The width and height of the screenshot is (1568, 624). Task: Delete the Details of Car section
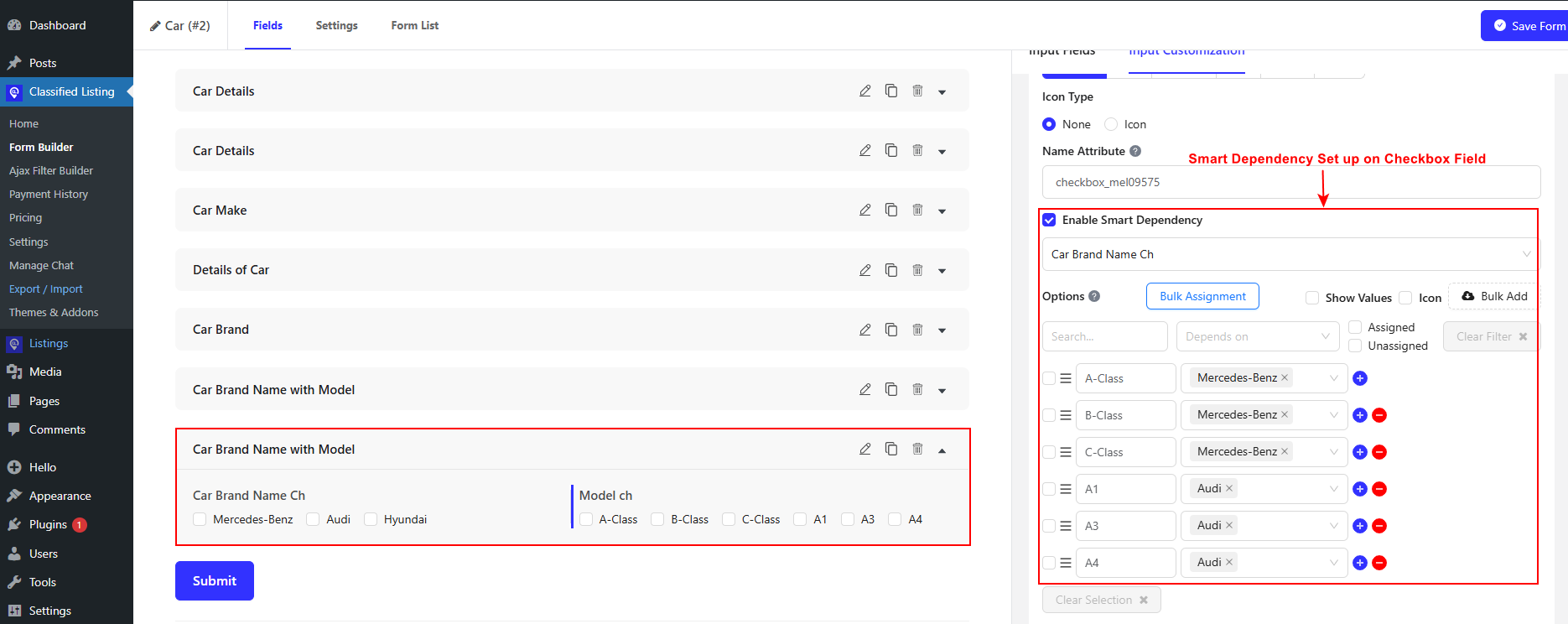pyautogui.click(x=917, y=270)
